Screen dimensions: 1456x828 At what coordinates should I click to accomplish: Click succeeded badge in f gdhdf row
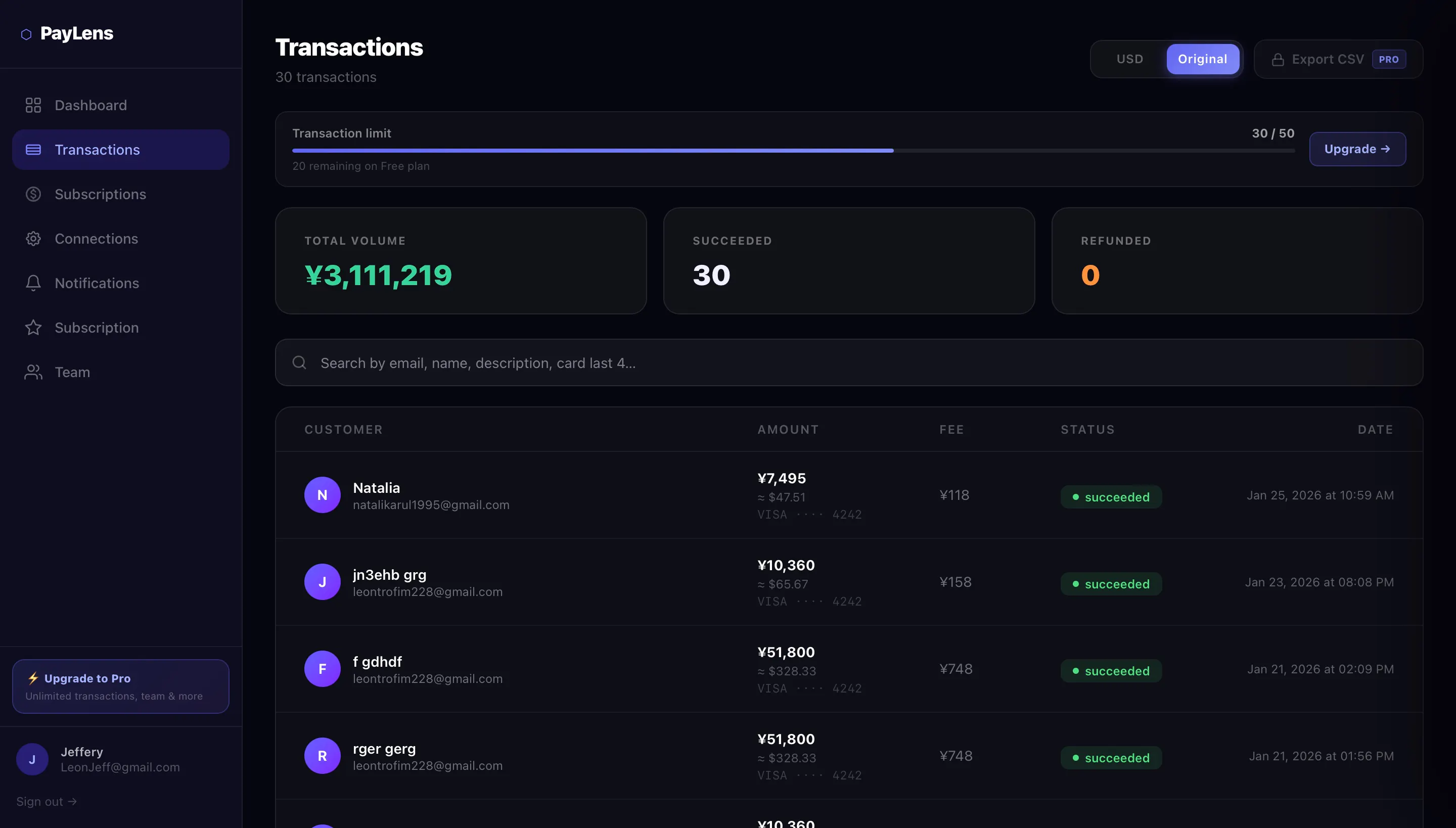[1111, 671]
